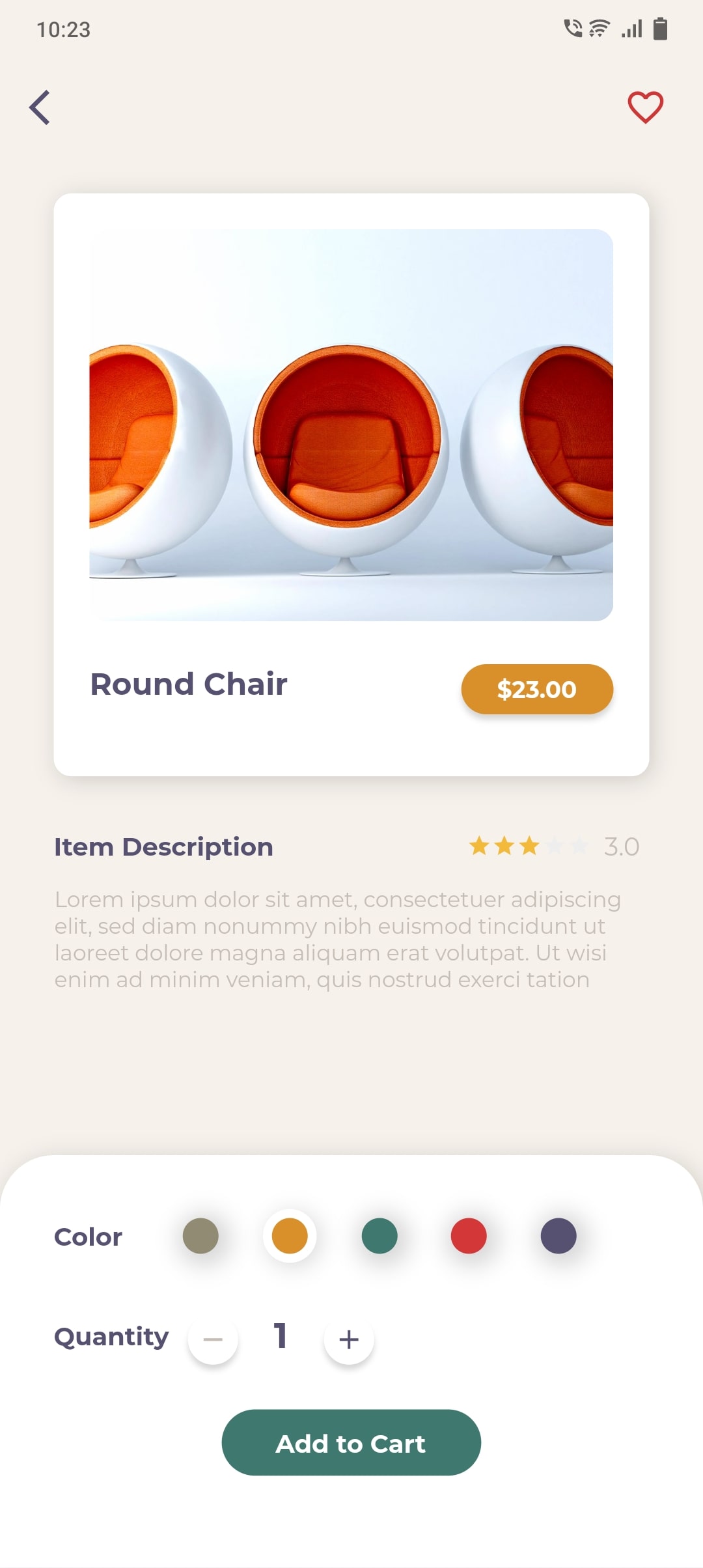703x1568 pixels.
Task: Tap the first rating star
Action: 480,846
